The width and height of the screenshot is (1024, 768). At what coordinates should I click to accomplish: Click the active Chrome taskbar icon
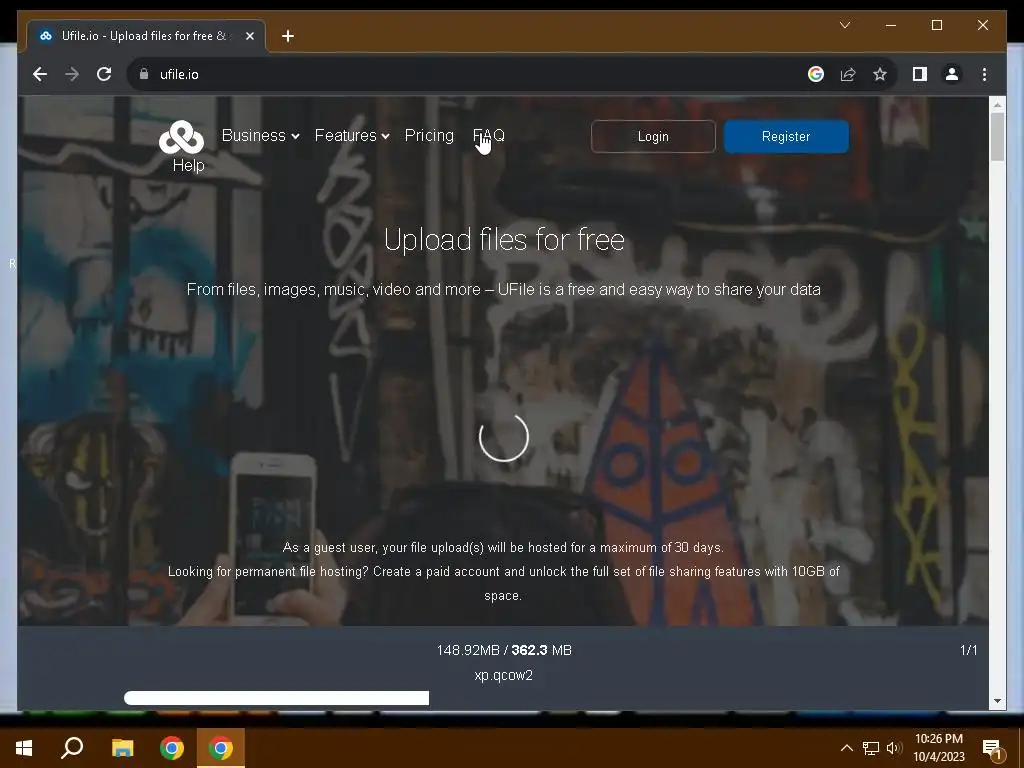click(221, 748)
